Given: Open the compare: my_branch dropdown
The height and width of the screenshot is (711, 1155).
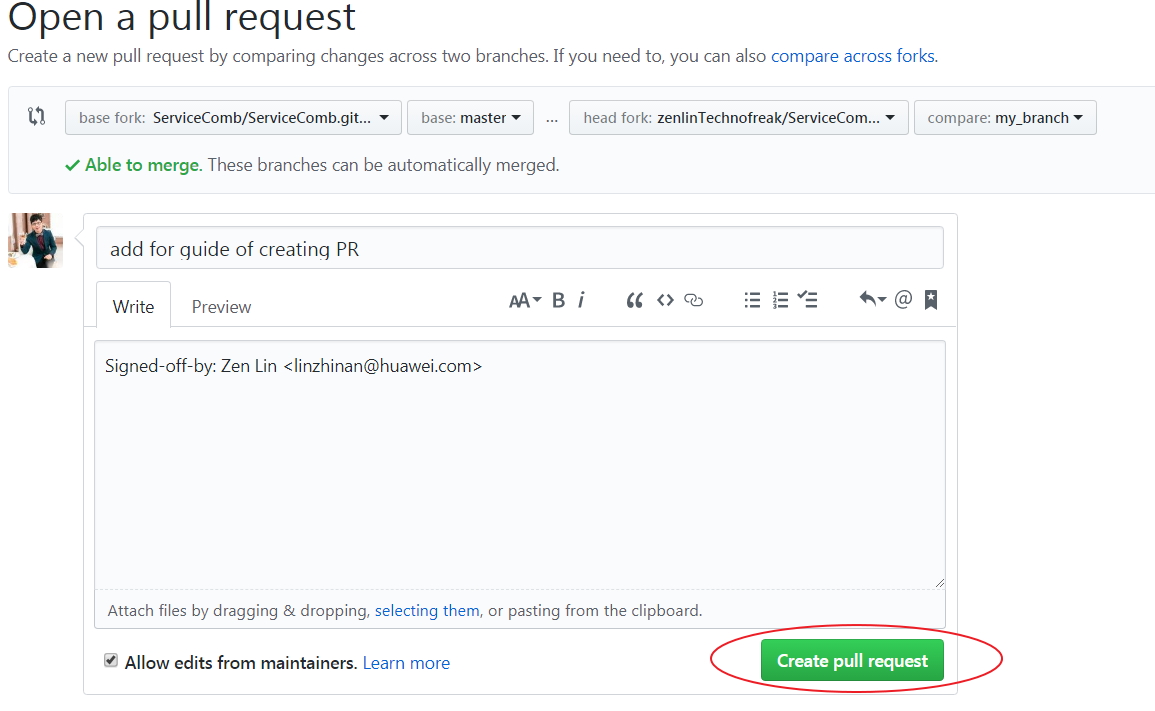Looking at the screenshot, I should (1004, 118).
